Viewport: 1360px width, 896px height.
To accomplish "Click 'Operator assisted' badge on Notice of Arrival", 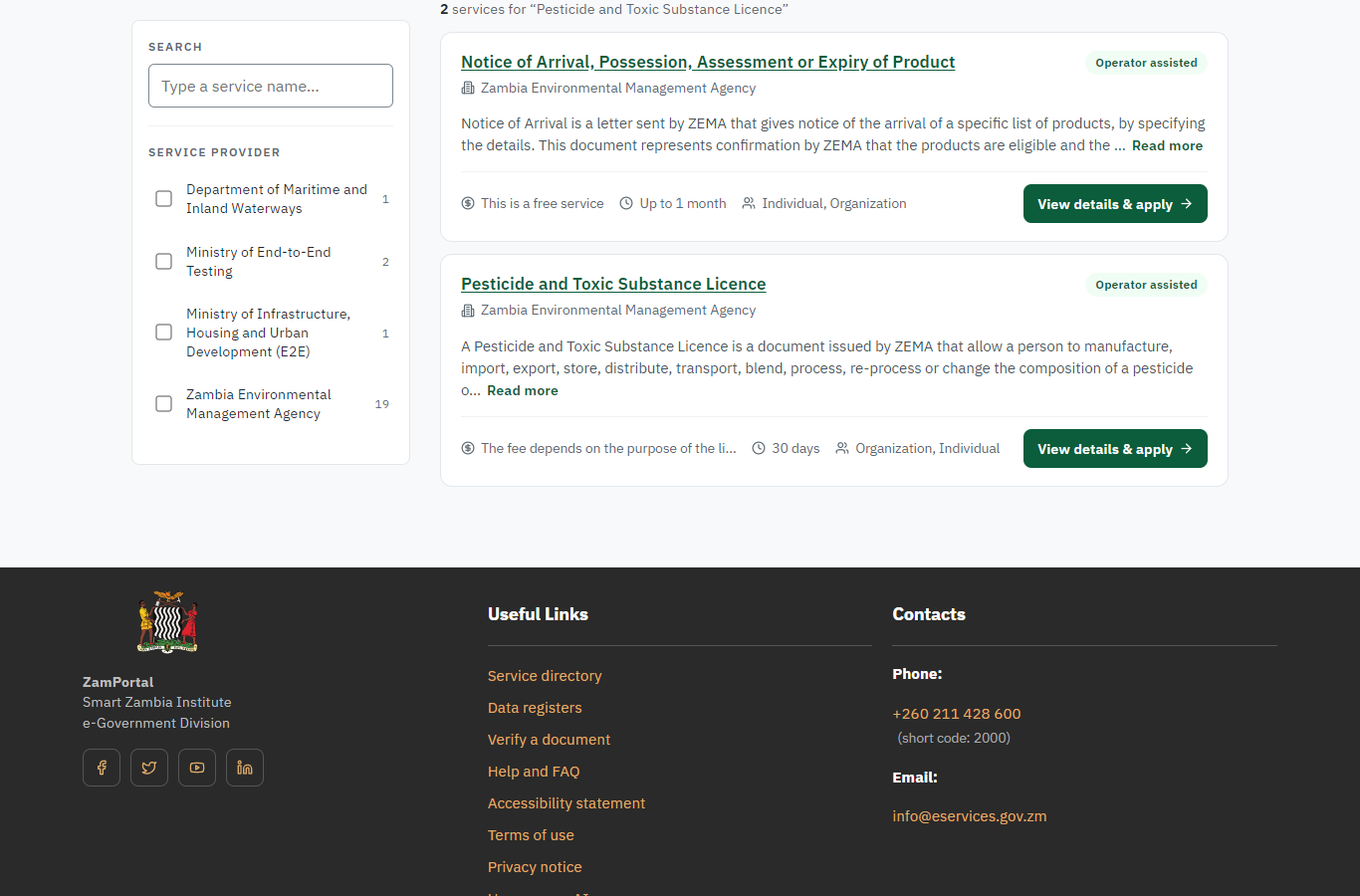I will [x=1146, y=63].
